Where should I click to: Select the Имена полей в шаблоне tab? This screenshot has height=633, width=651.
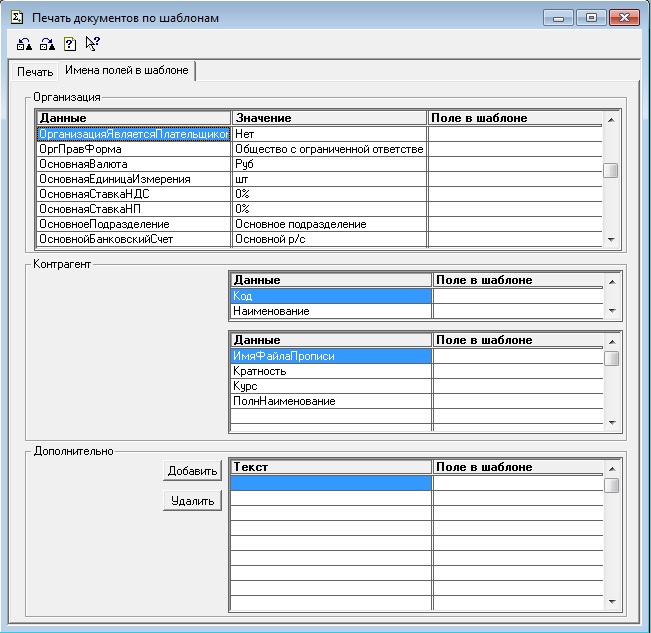click(x=126, y=71)
